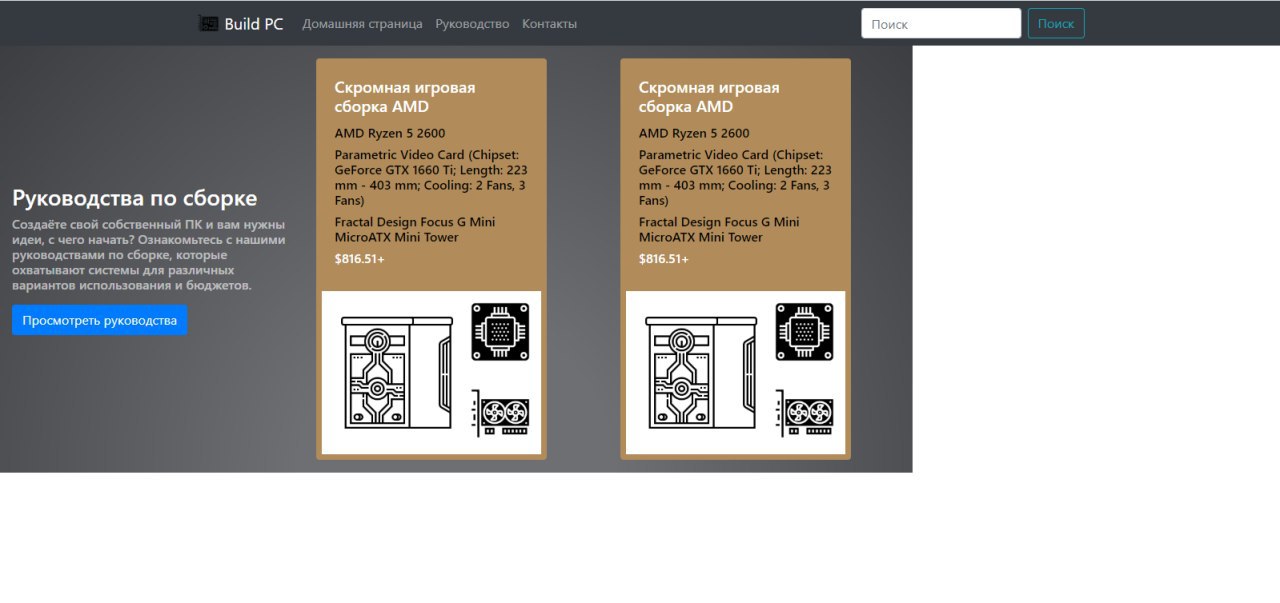Open the Контакты navbar item
This screenshot has width=1280, height=603.
tap(549, 23)
